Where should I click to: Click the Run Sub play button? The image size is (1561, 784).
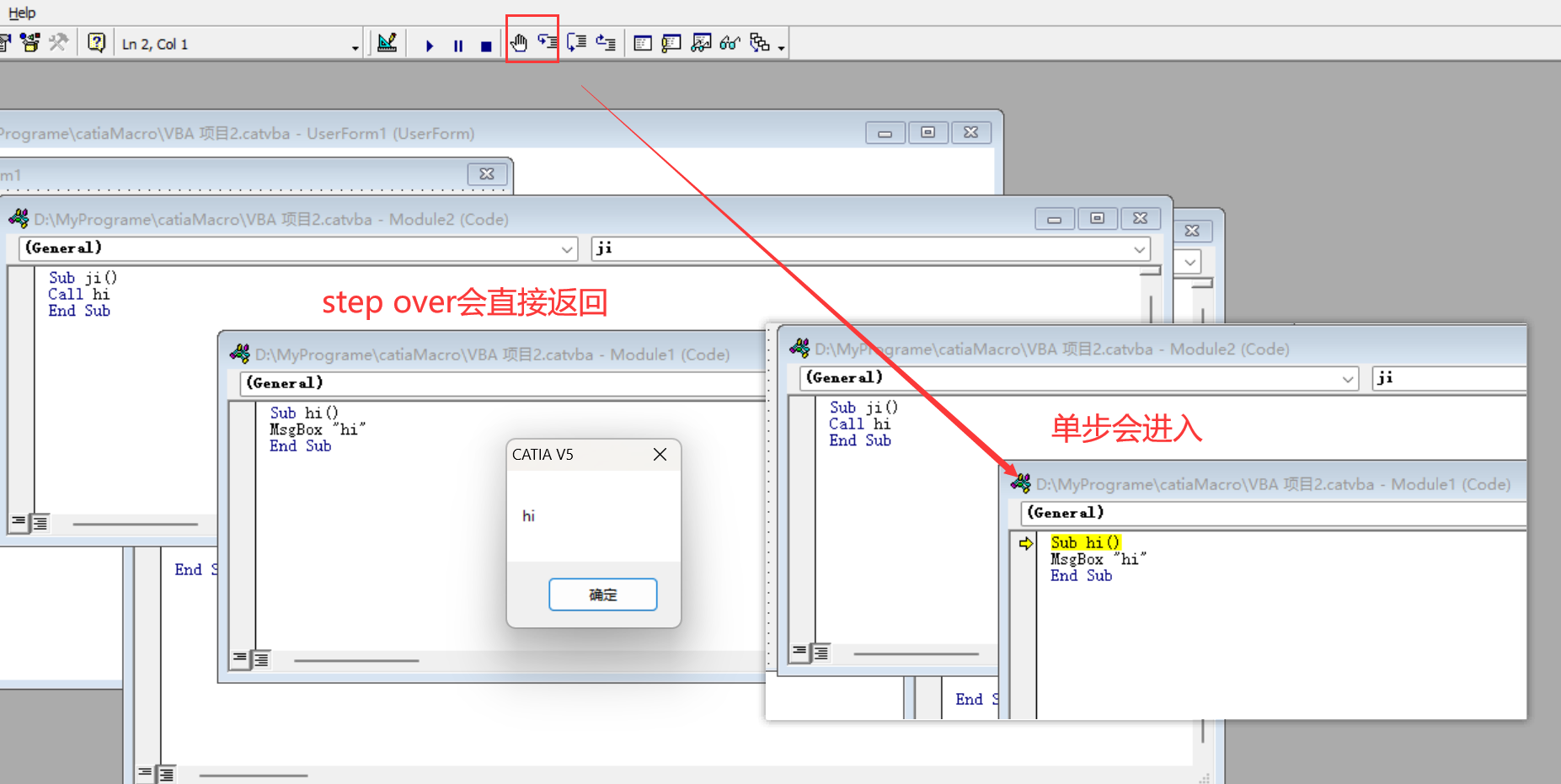coord(430,45)
